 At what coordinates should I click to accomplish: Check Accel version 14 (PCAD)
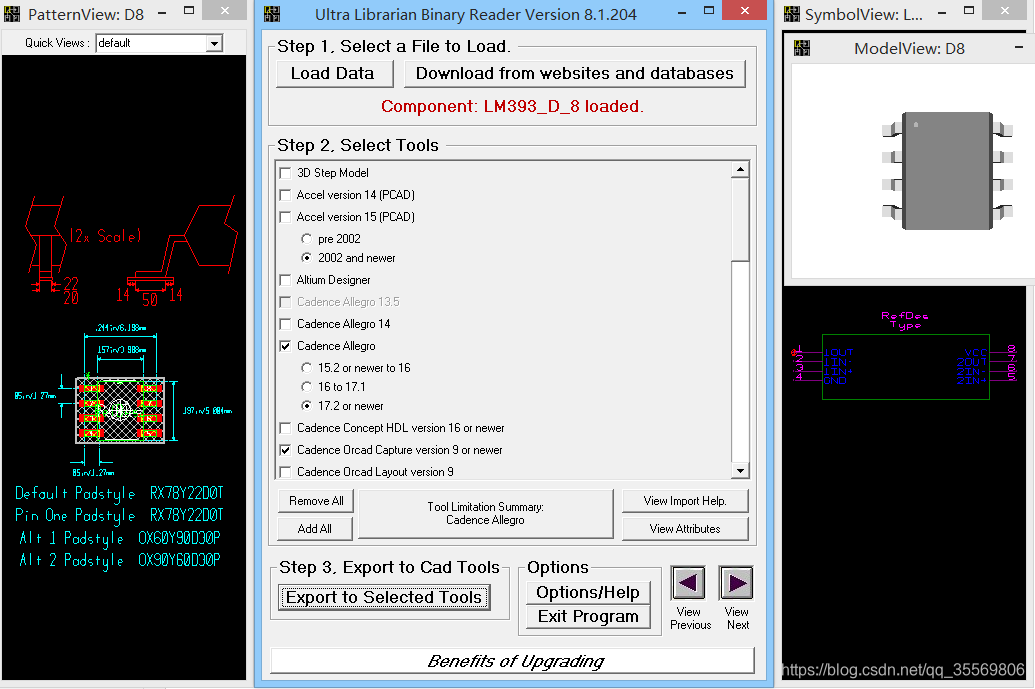tap(286, 195)
